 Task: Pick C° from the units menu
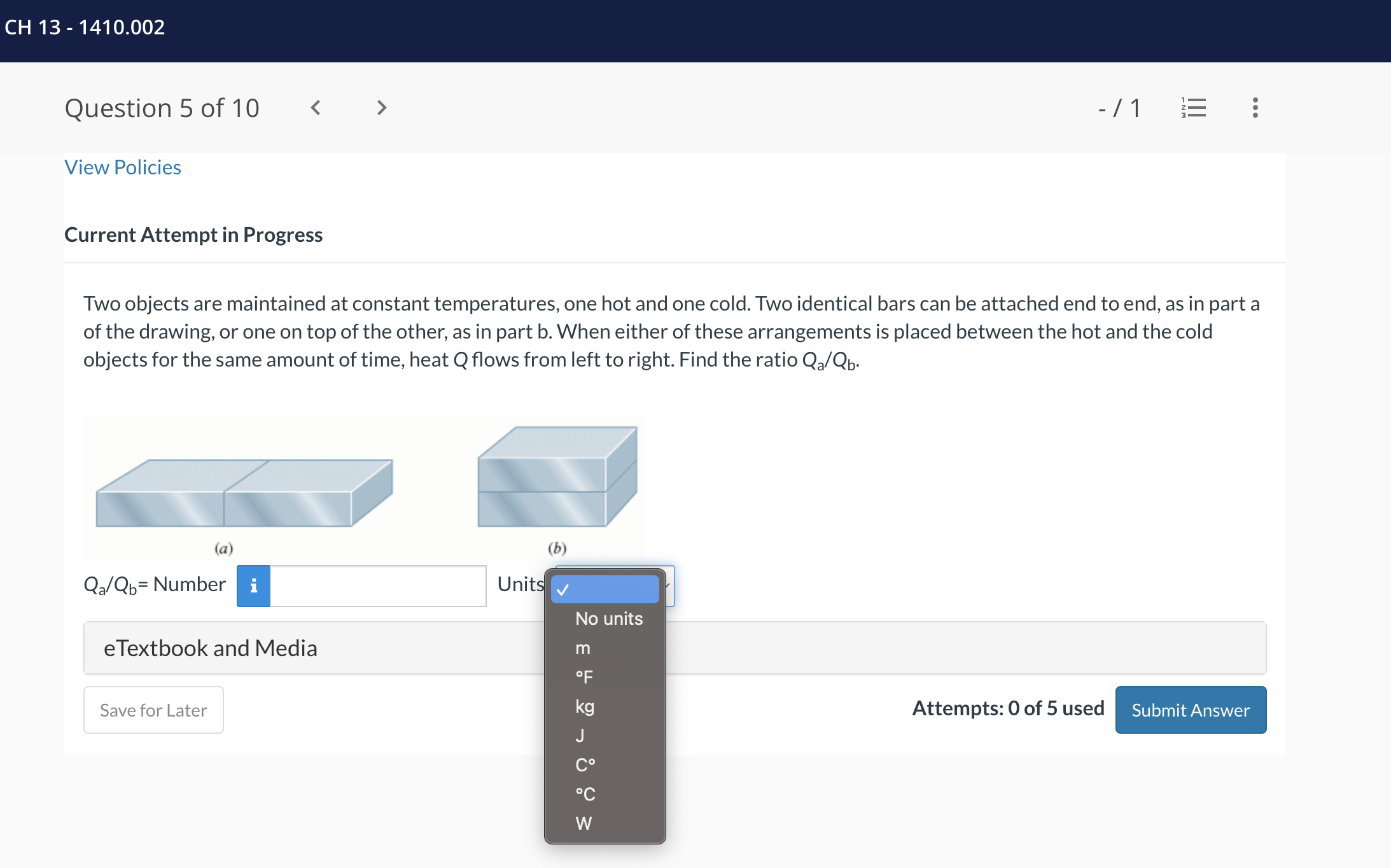(x=585, y=765)
